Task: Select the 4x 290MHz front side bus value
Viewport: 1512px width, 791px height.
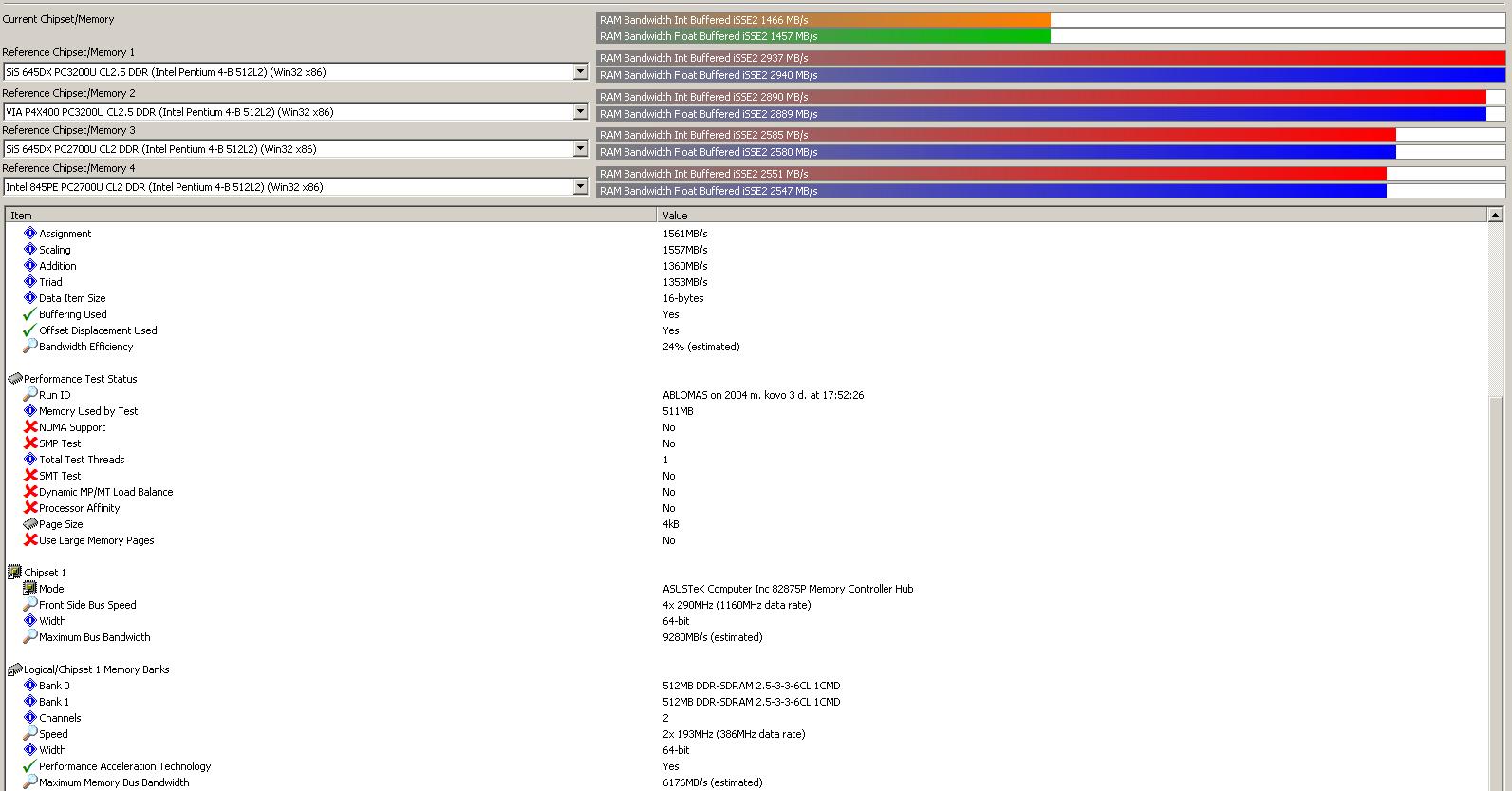Action: pos(737,605)
